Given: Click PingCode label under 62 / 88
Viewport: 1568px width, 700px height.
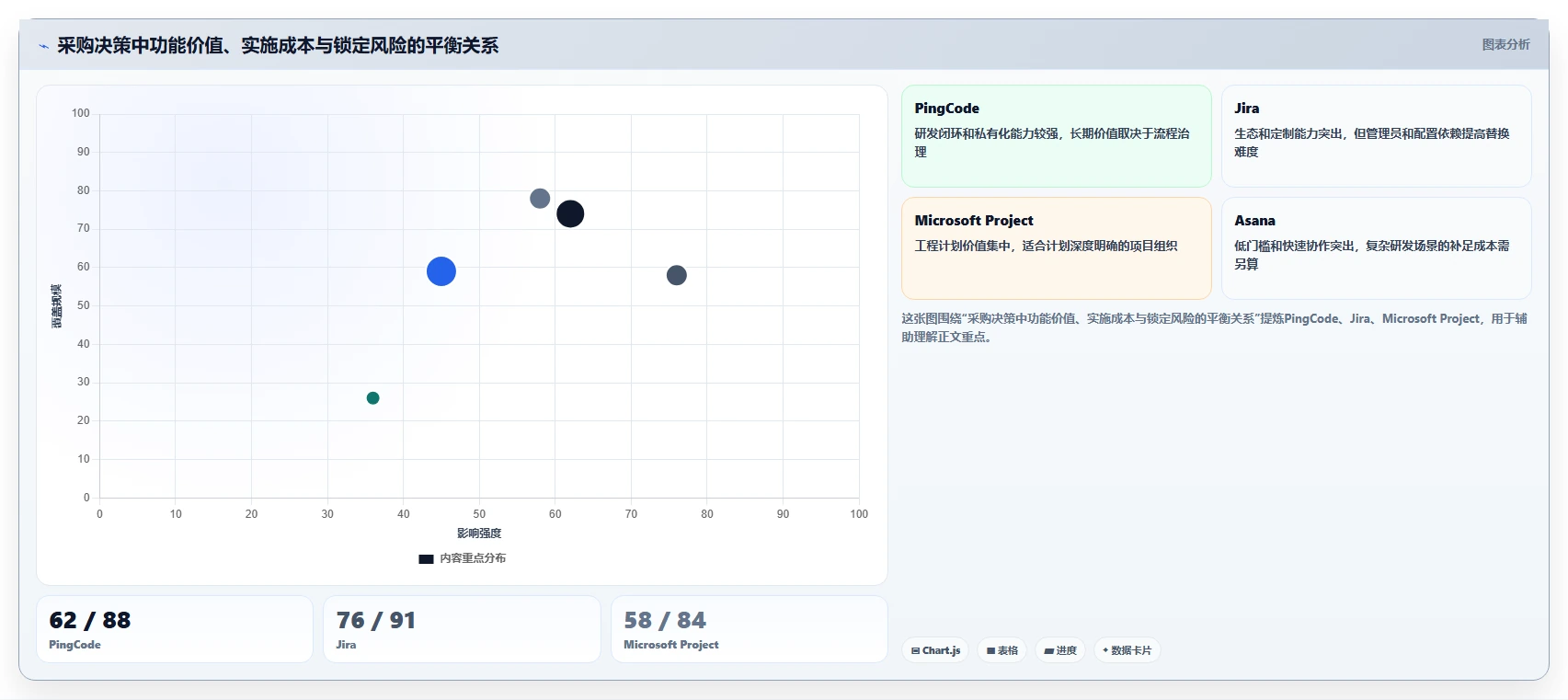Looking at the screenshot, I should point(74,645).
